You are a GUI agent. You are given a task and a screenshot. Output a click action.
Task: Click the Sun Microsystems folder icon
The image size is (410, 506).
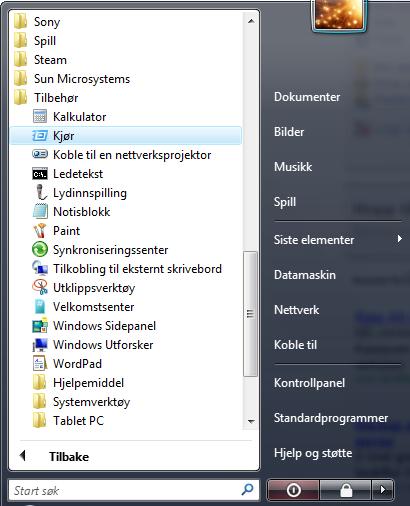click(x=21, y=79)
